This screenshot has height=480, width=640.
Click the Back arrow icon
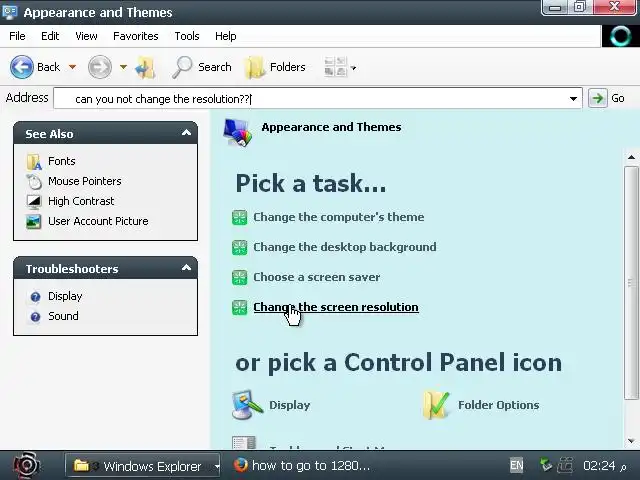(x=22, y=67)
